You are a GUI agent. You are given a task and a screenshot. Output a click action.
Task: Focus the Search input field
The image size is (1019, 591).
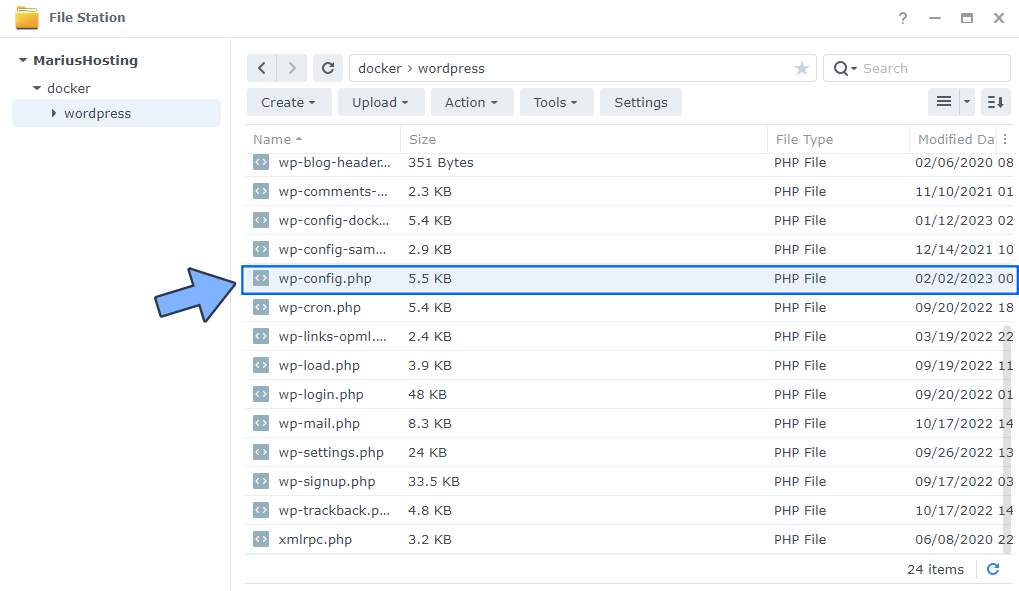point(933,68)
